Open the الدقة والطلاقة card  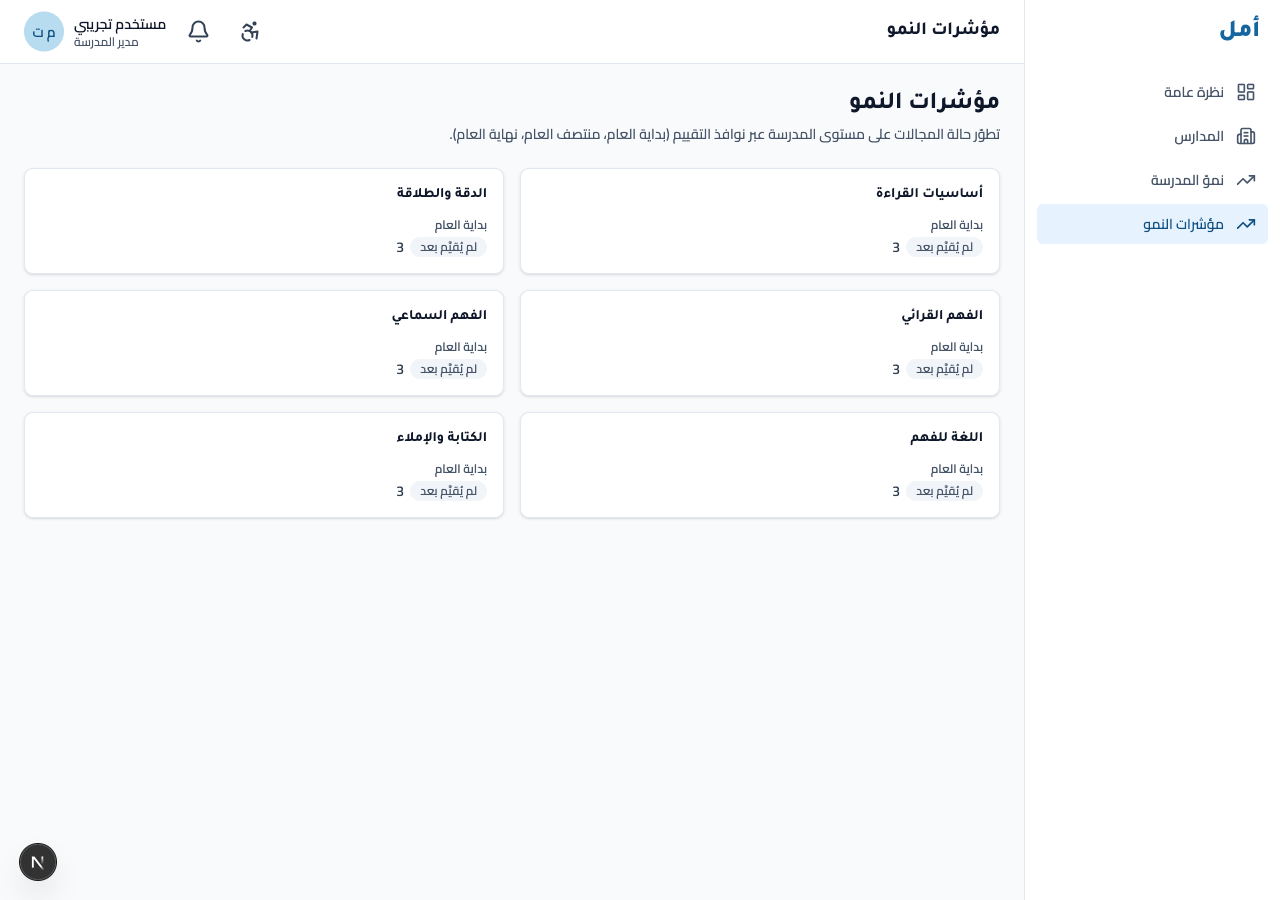(x=264, y=221)
